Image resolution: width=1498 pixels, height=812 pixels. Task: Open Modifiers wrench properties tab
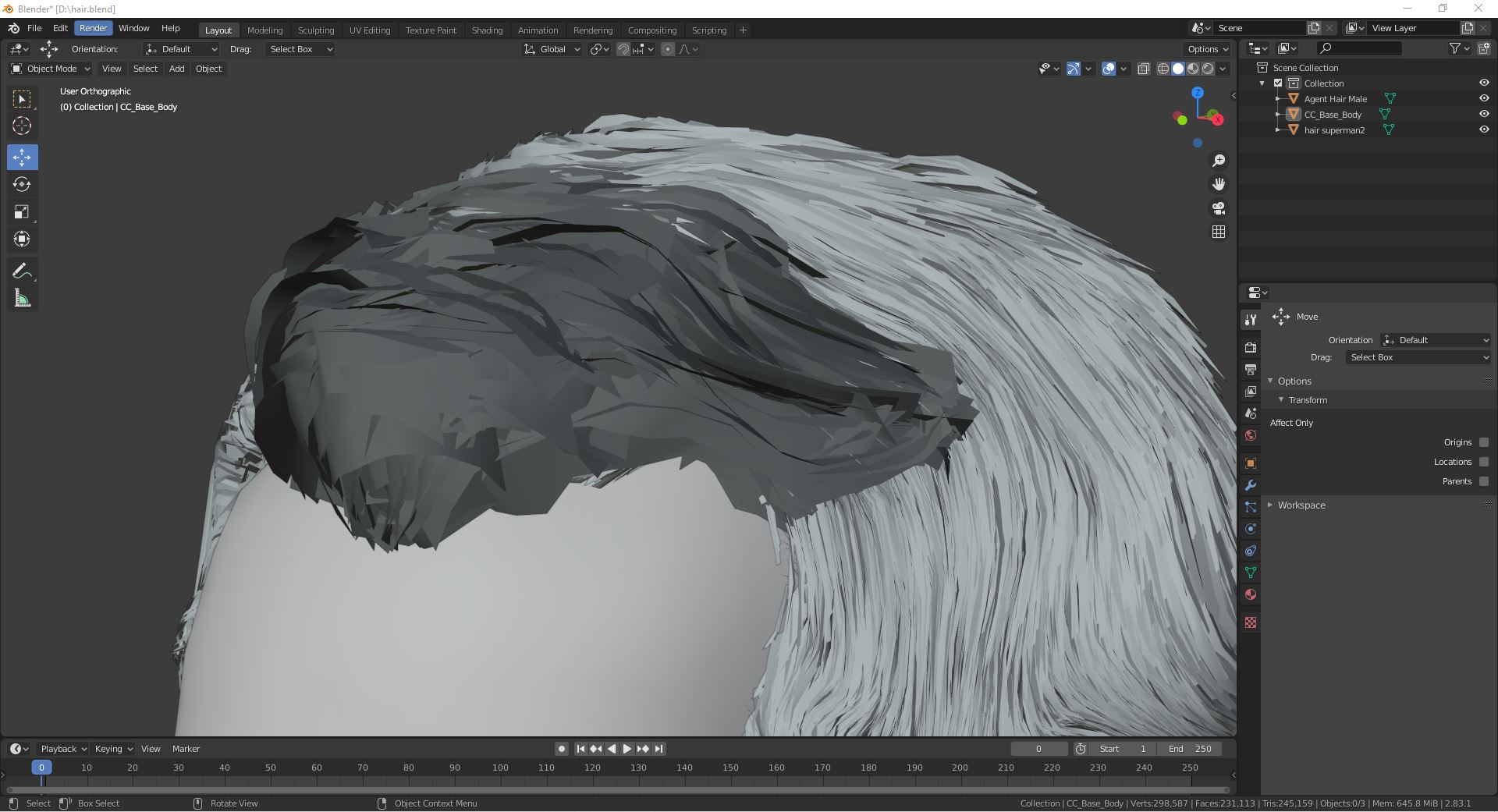(x=1251, y=485)
